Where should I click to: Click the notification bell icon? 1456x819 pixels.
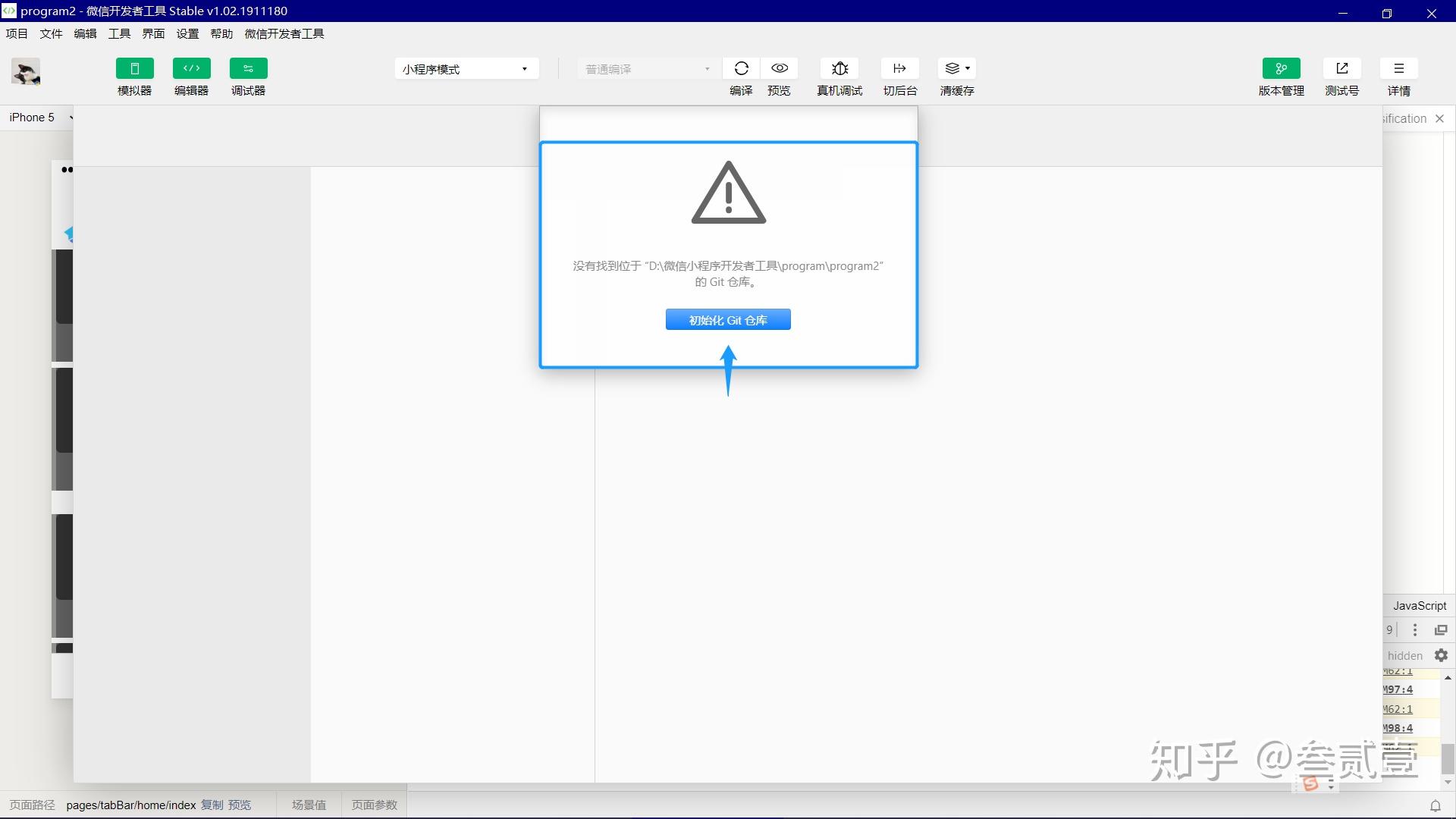coord(1436,805)
